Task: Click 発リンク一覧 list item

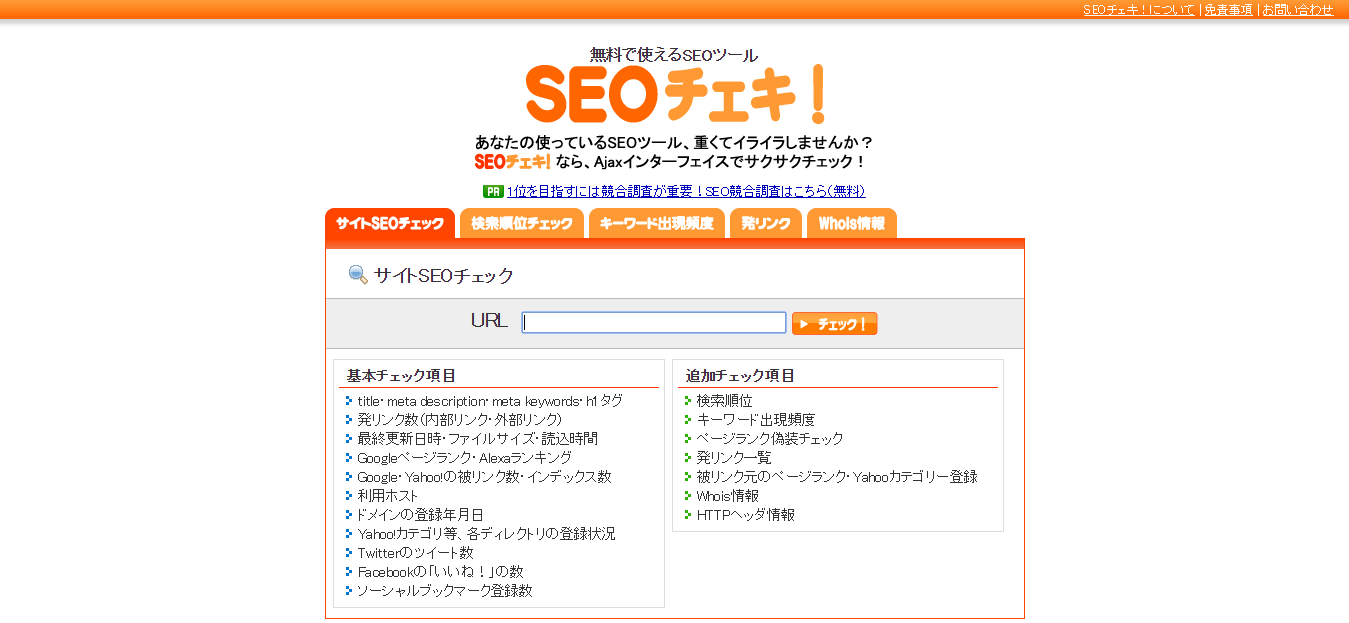Action: pos(734,458)
